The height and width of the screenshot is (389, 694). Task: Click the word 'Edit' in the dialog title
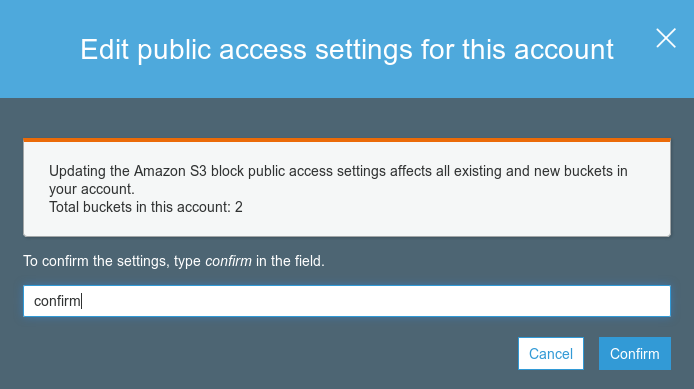tap(104, 49)
